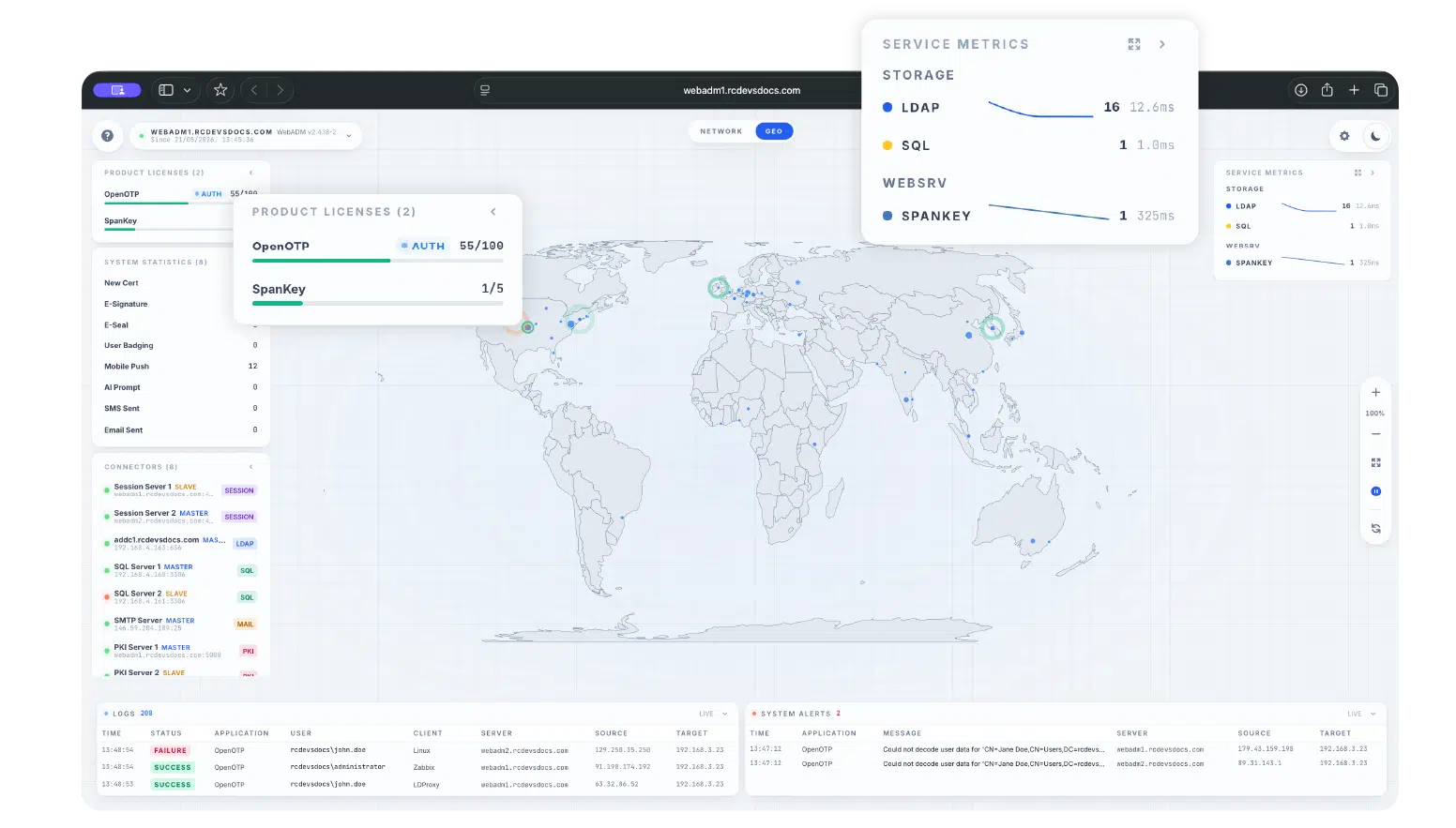
Task: Open browser downloads icon
Action: [x=1301, y=90]
